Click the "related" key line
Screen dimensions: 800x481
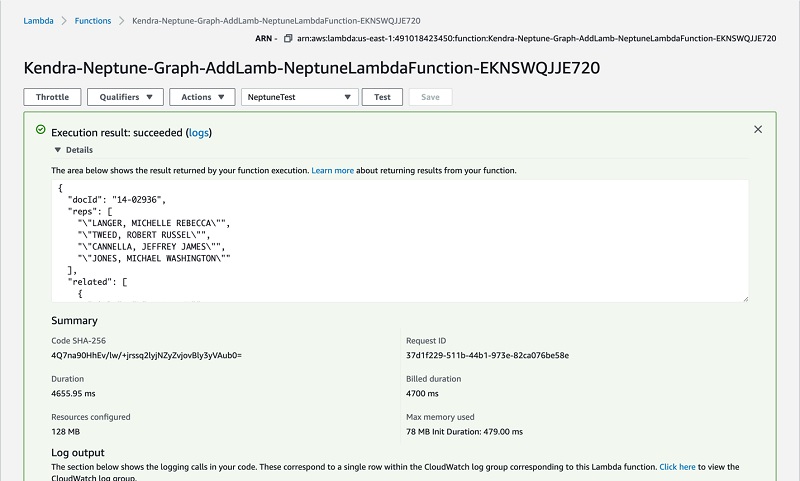[97, 282]
